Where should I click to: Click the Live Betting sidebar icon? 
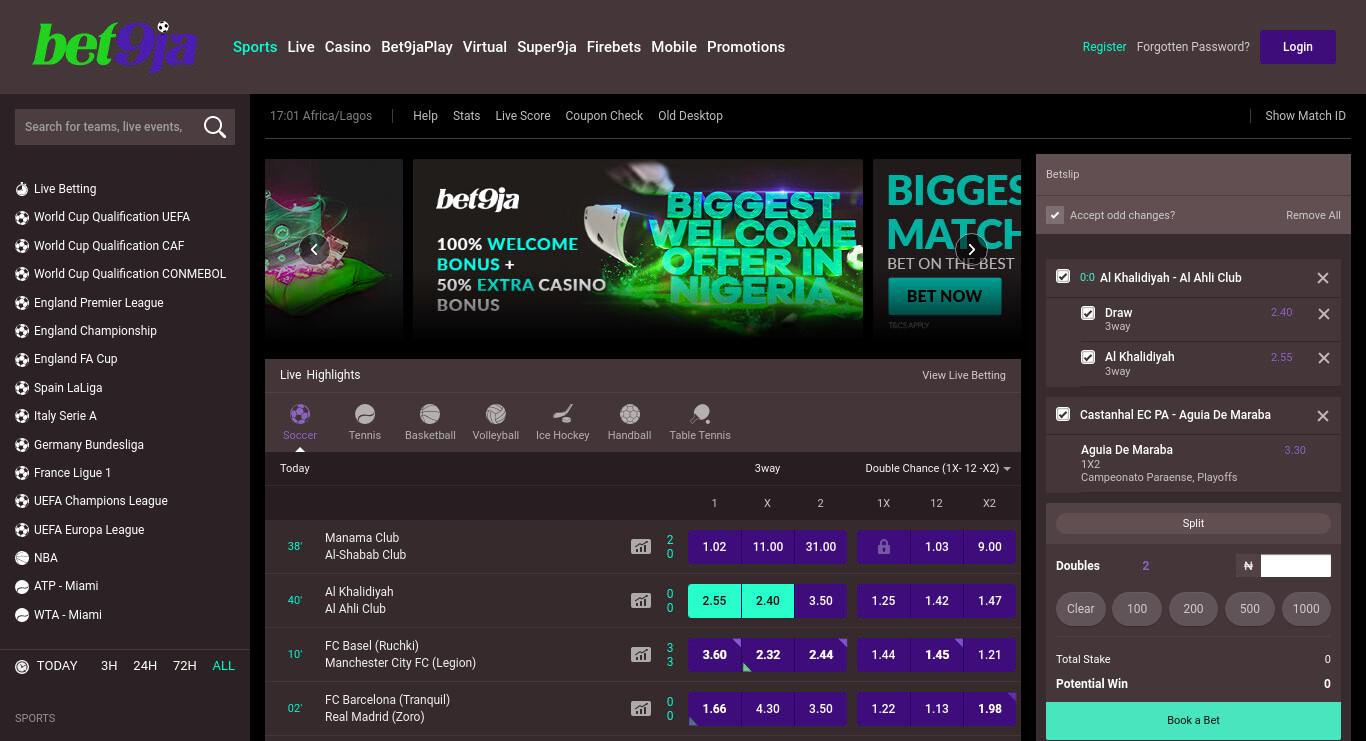pos(22,189)
